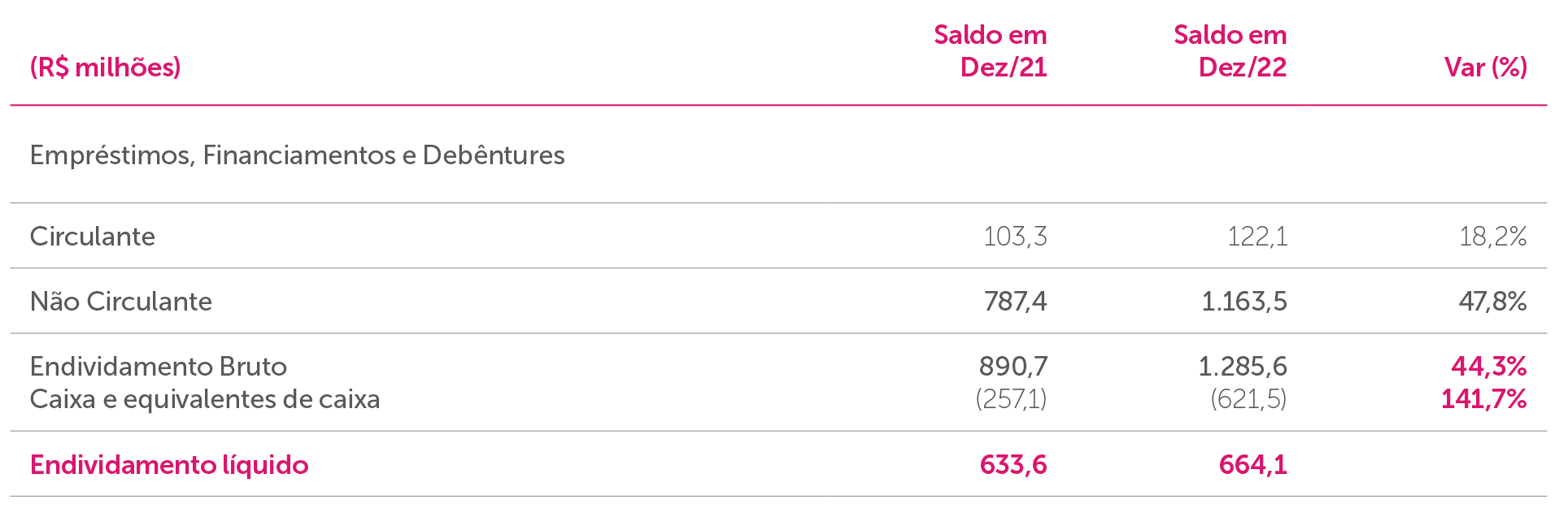Select the "Endividamento Bruto" row label
The image size is (1568, 513).
(158, 366)
